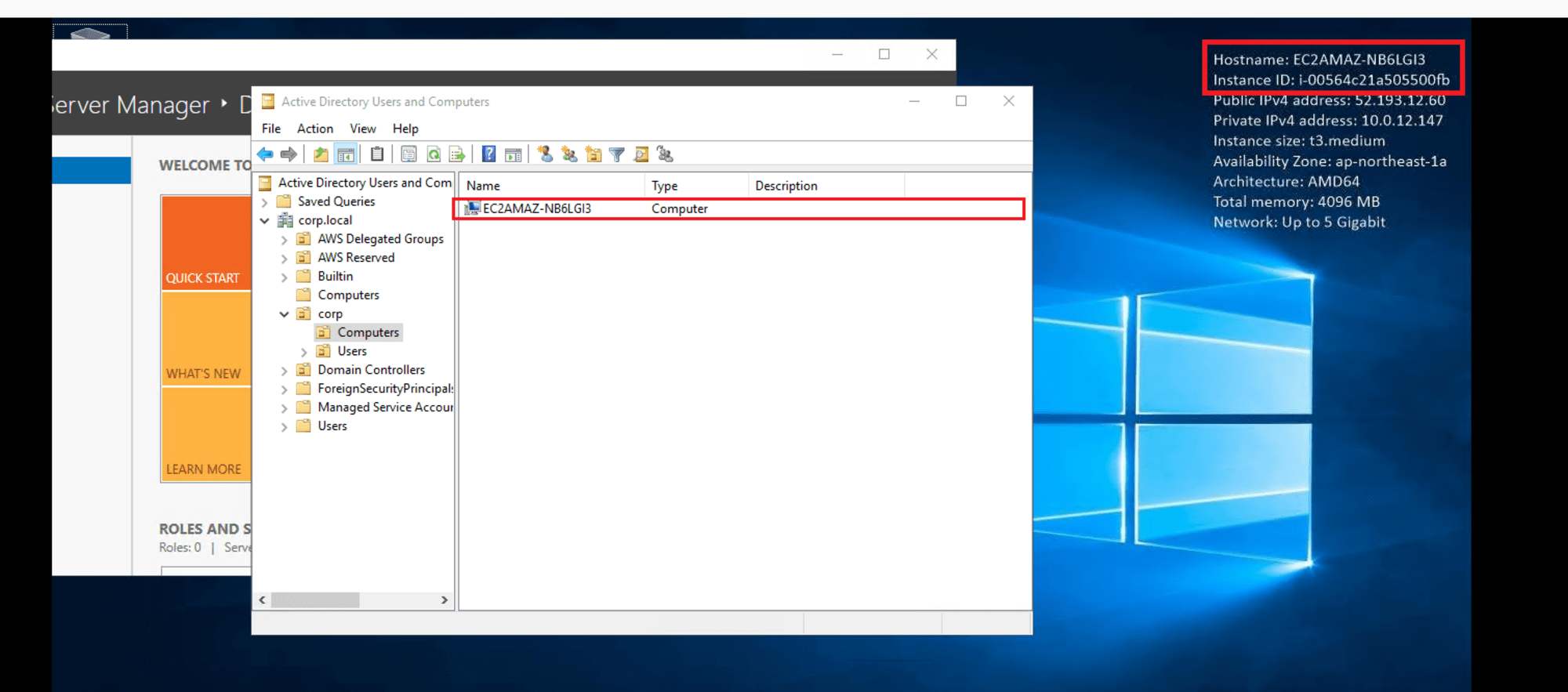The width and height of the screenshot is (1568, 692).
Task: Click LEARN MORE tile in Server Manager
Action: pyautogui.click(x=206, y=435)
